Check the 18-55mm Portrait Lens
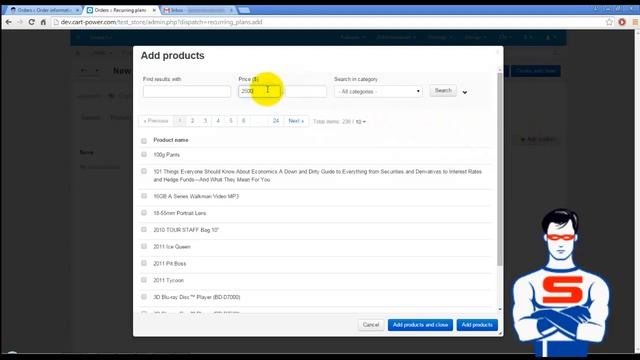Viewport: 640px width, 360px height. 144,213
